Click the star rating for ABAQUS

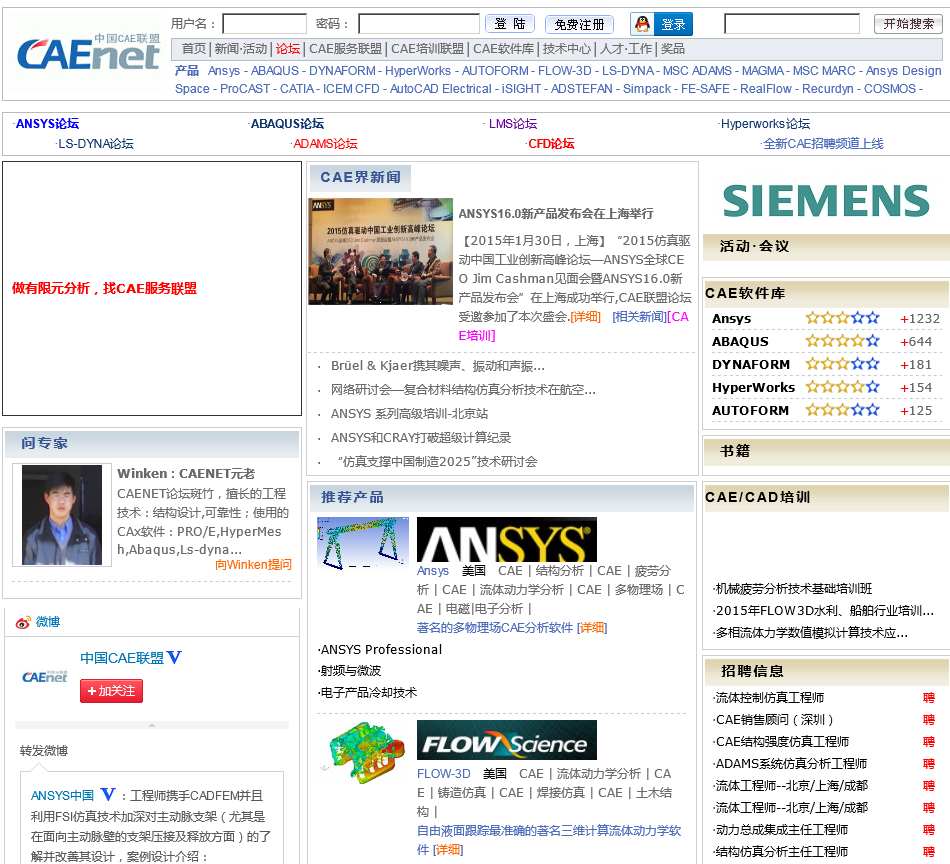(x=842, y=341)
